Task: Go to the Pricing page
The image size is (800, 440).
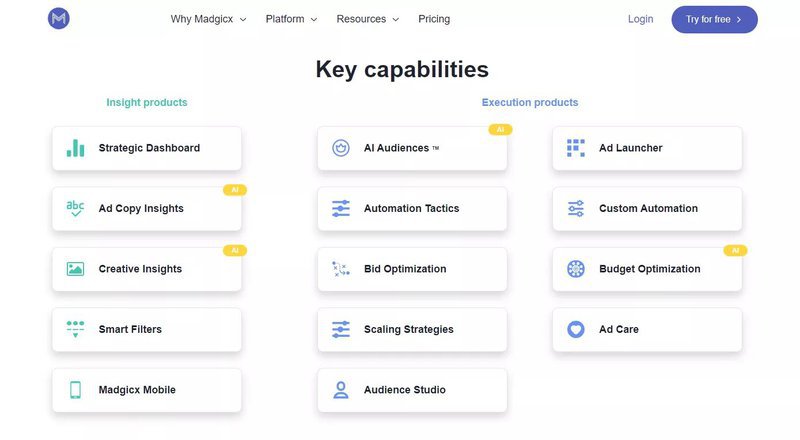Action: coord(434,19)
